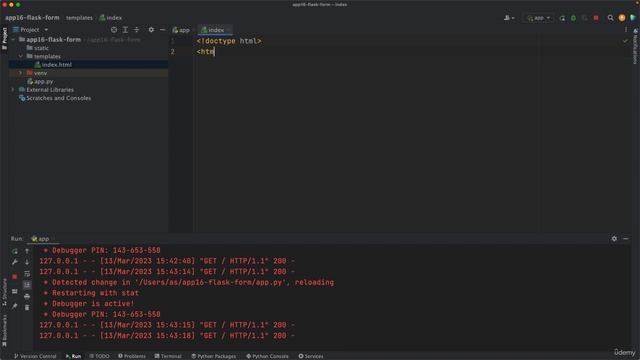Open Python Console tool window
The height and width of the screenshot is (360, 640).
coord(267,356)
